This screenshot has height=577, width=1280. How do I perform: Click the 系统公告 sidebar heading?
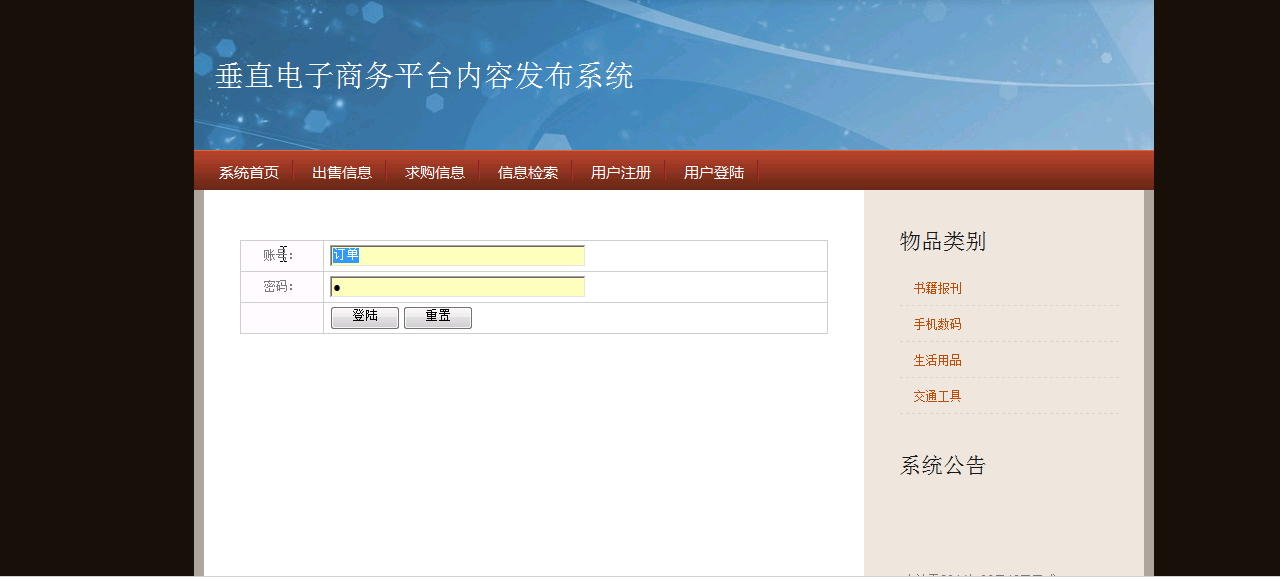[943, 465]
